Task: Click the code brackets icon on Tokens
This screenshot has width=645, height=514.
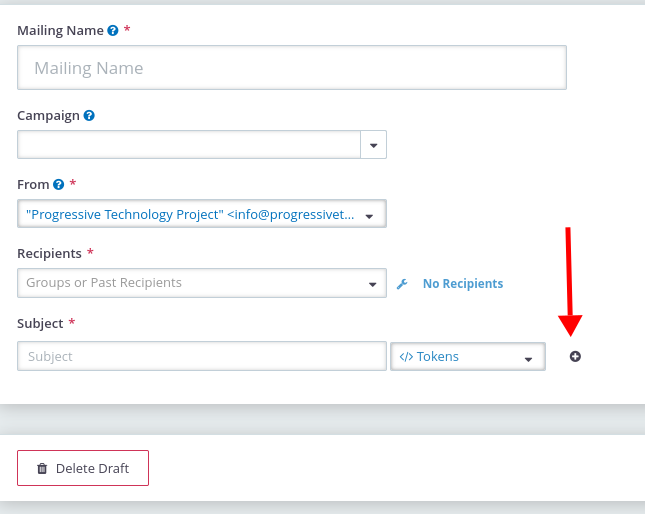Action: coord(406,357)
